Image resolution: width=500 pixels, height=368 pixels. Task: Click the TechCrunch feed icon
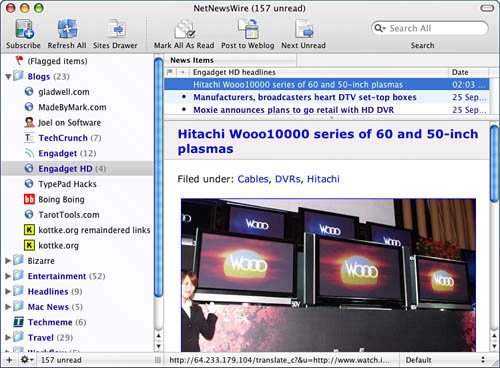tap(29, 138)
